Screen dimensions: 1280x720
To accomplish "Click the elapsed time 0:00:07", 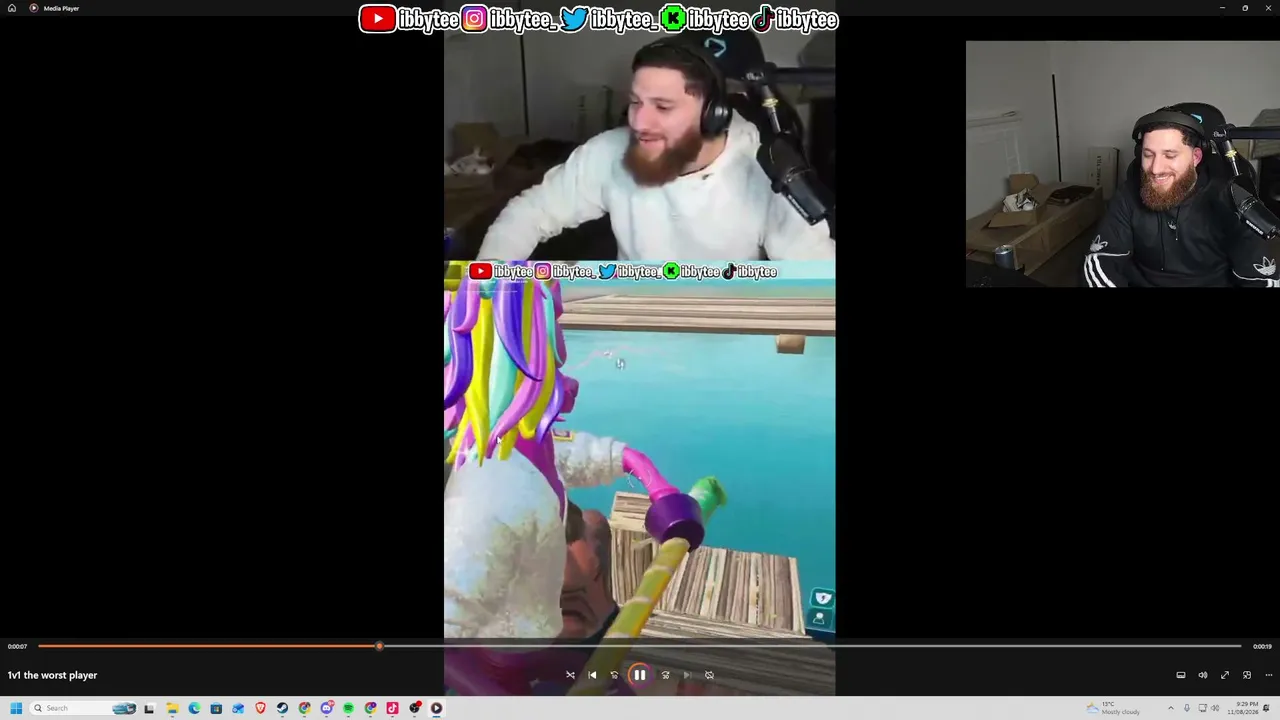I will [17, 647].
